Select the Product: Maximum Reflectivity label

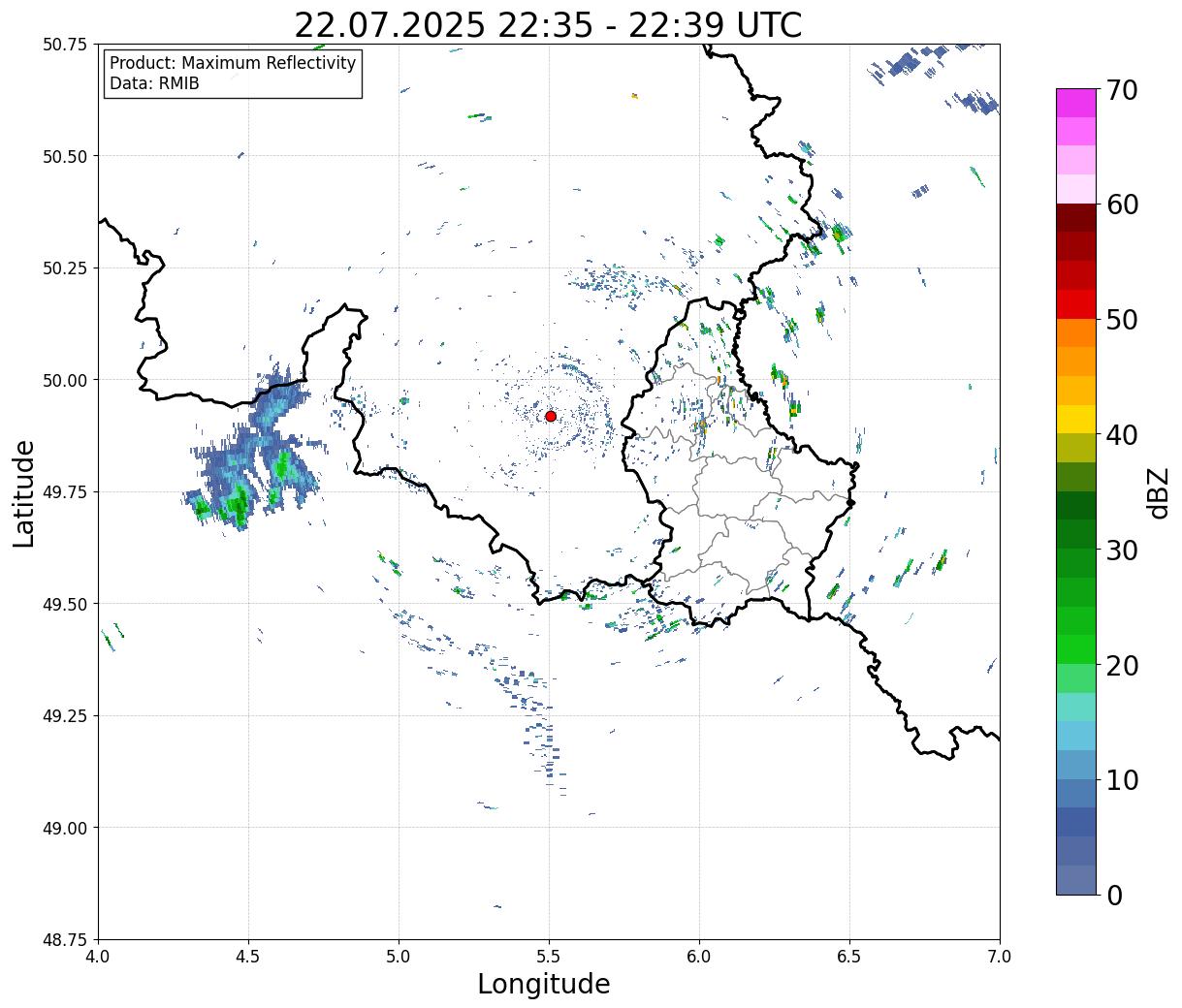point(233,63)
